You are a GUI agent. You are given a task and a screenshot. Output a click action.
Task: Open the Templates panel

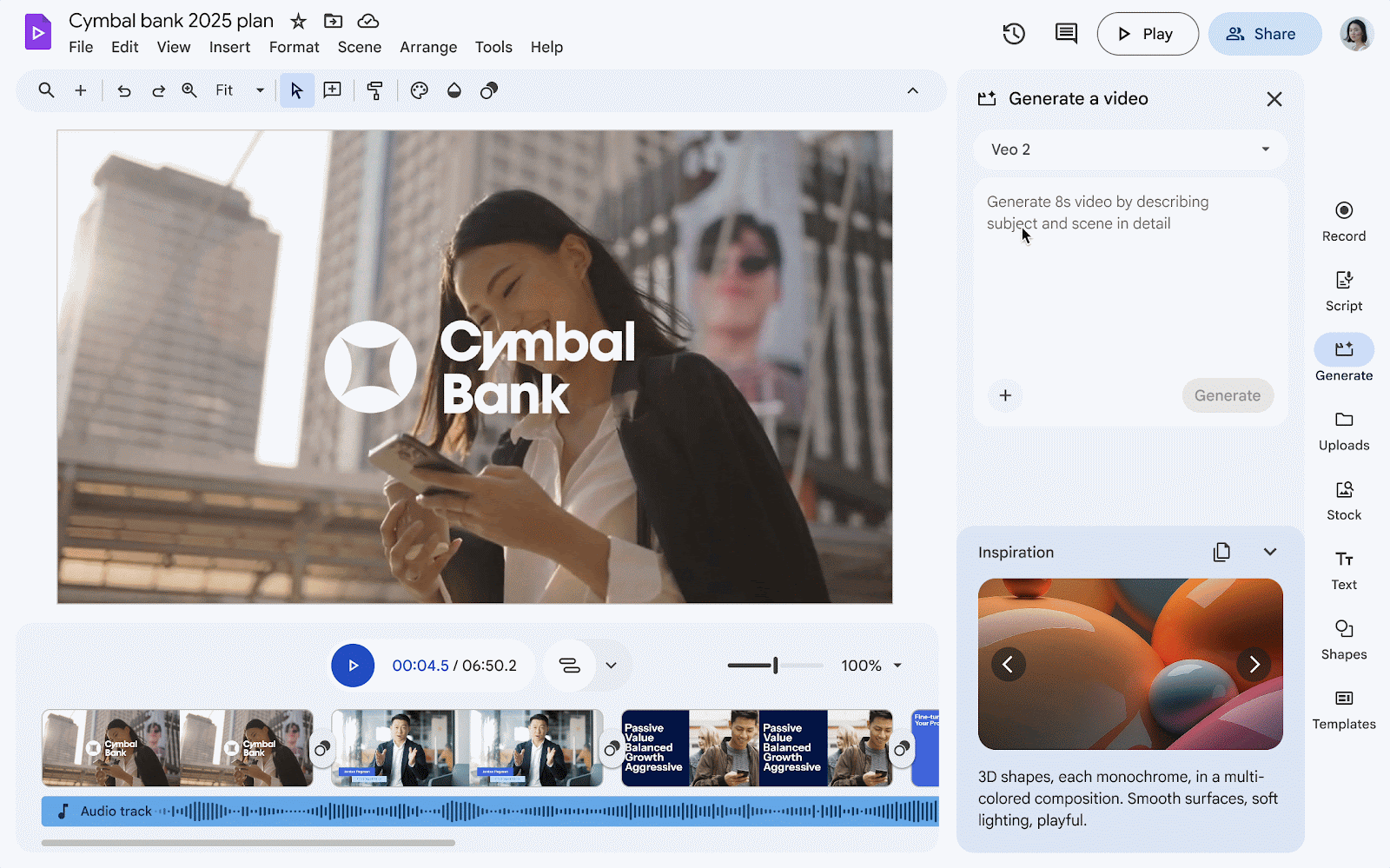pos(1343,708)
